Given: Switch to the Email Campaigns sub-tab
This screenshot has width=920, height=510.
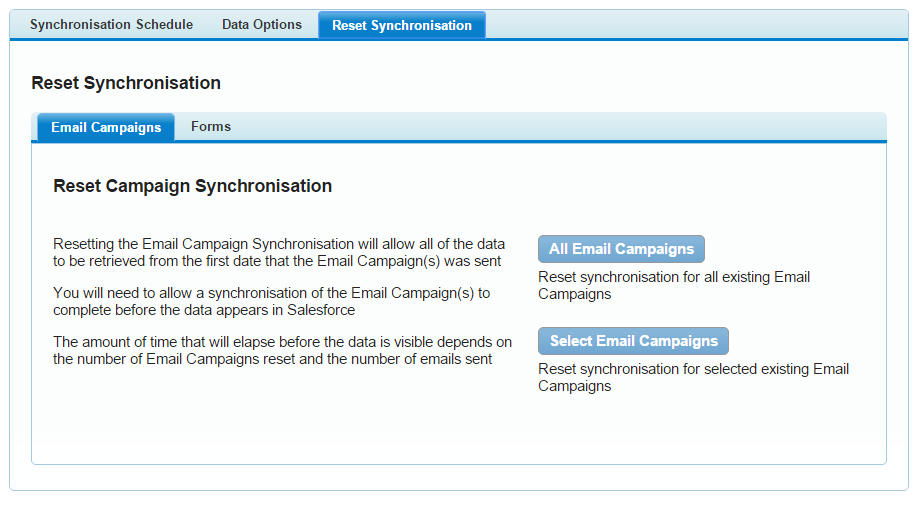Looking at the screenshot, I should coord(106,127).
